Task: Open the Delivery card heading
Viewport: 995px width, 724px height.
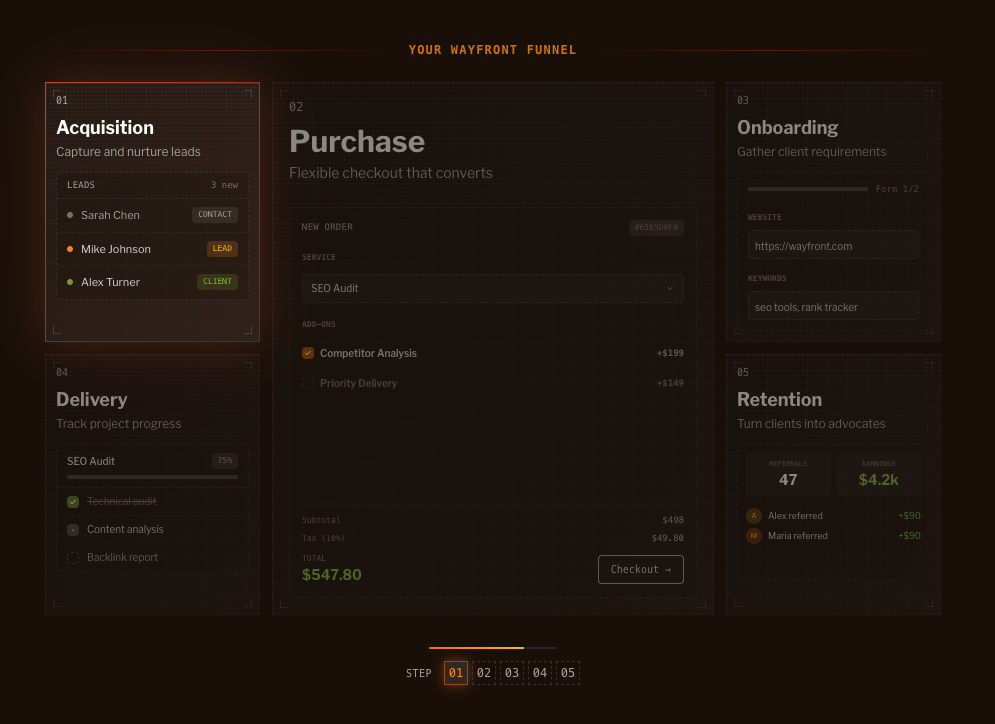Action: [x=91, y=399]
